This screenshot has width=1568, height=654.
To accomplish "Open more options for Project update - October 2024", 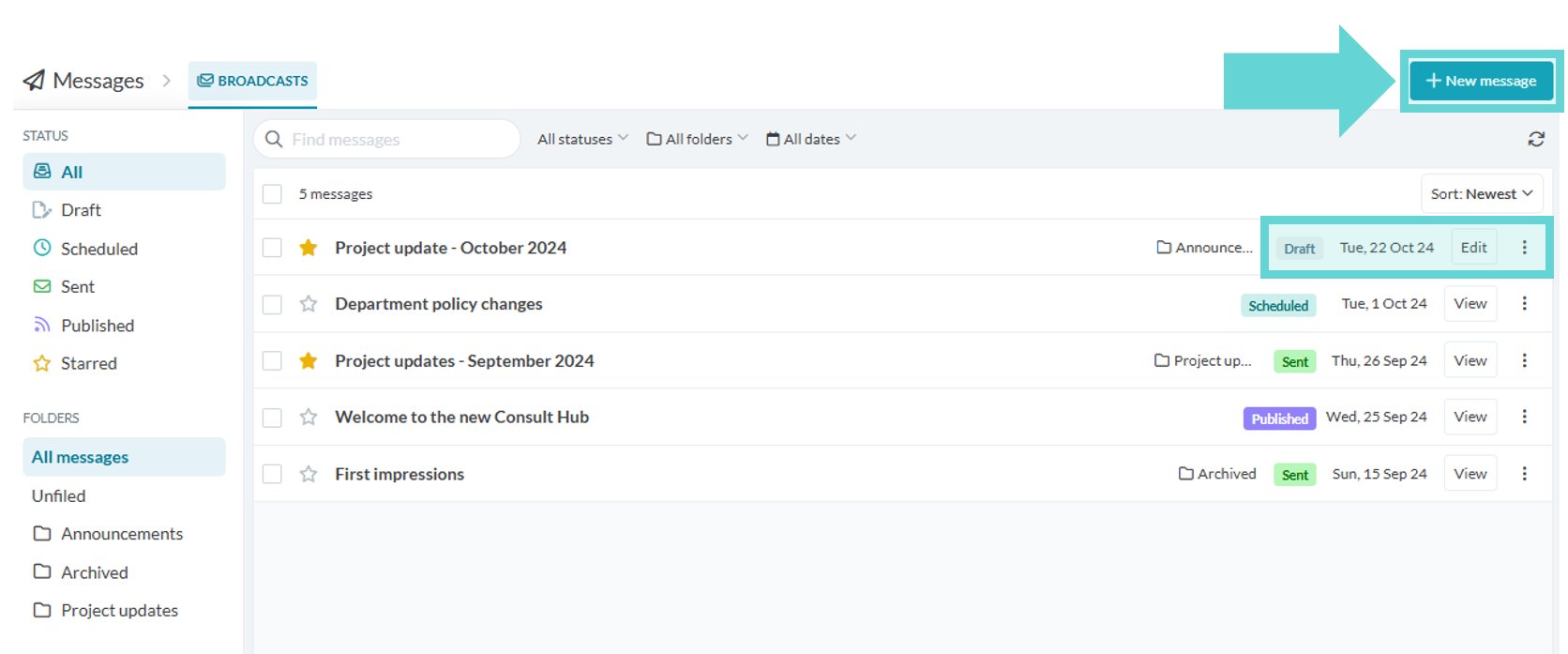I will pyautogui.click(x=1524, y=248).
